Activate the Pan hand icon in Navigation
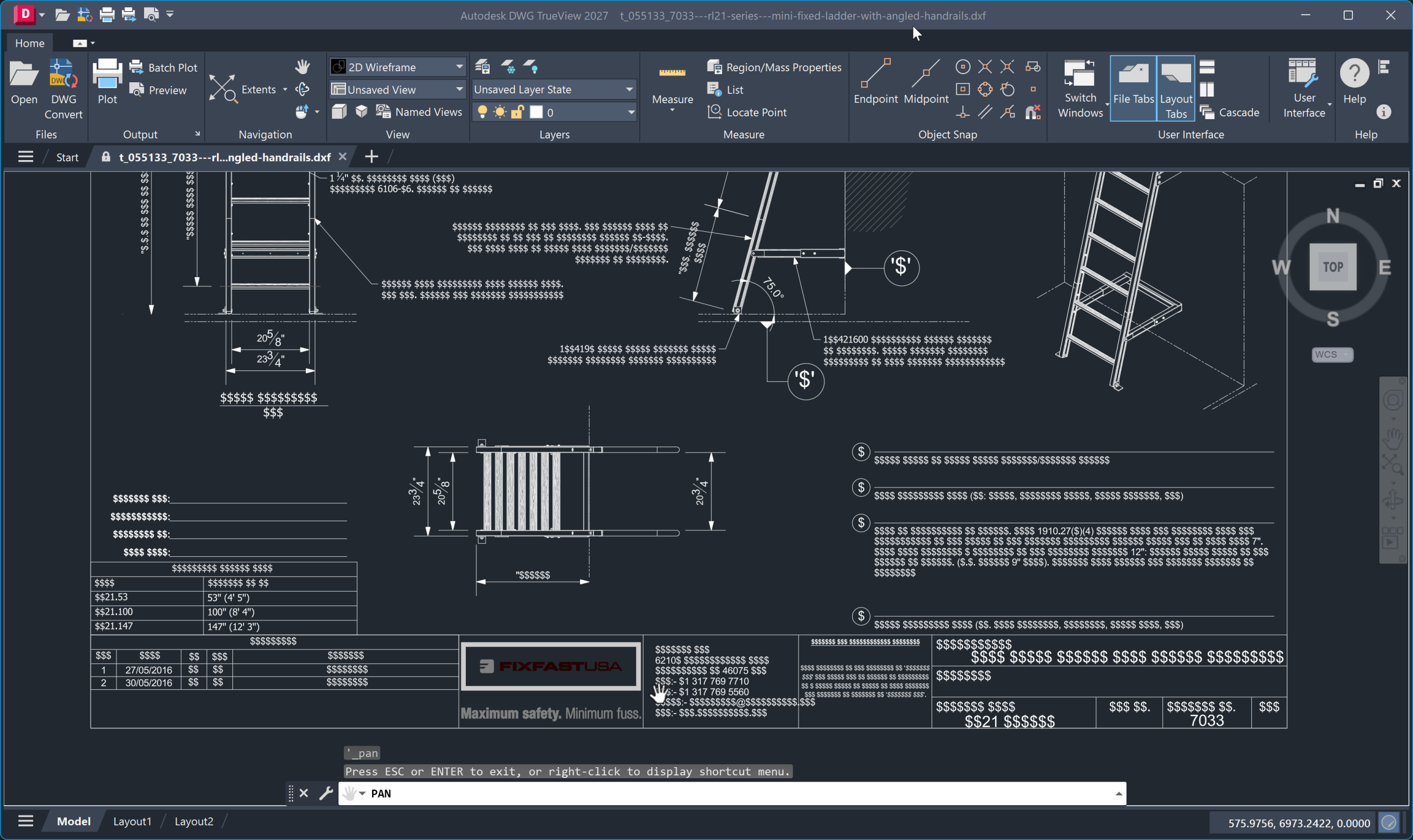The height and width of the screenshot is (840, 1413). coord(302,67)
